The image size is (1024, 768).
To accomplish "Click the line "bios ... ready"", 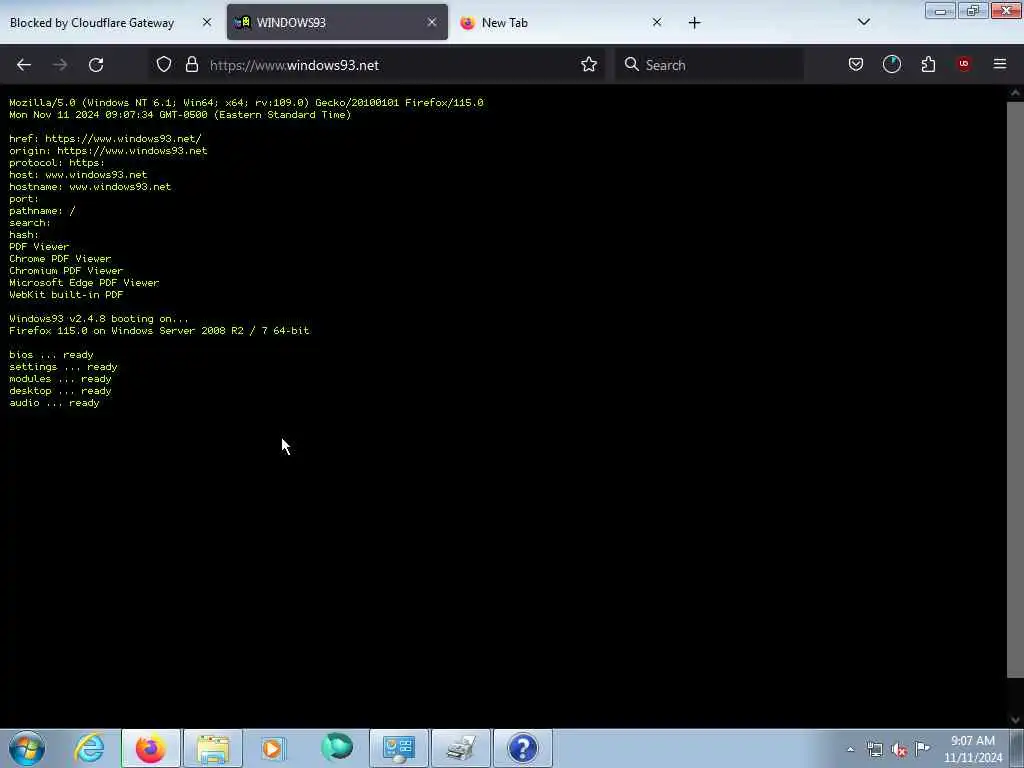I will click(51, 355).
